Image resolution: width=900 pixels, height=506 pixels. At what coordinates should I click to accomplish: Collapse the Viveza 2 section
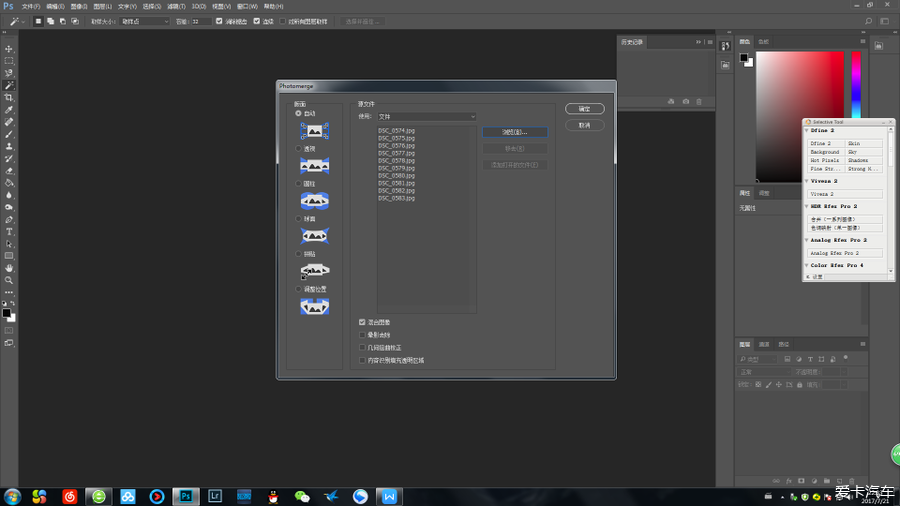pyautogui.click(x=807, y=181)
